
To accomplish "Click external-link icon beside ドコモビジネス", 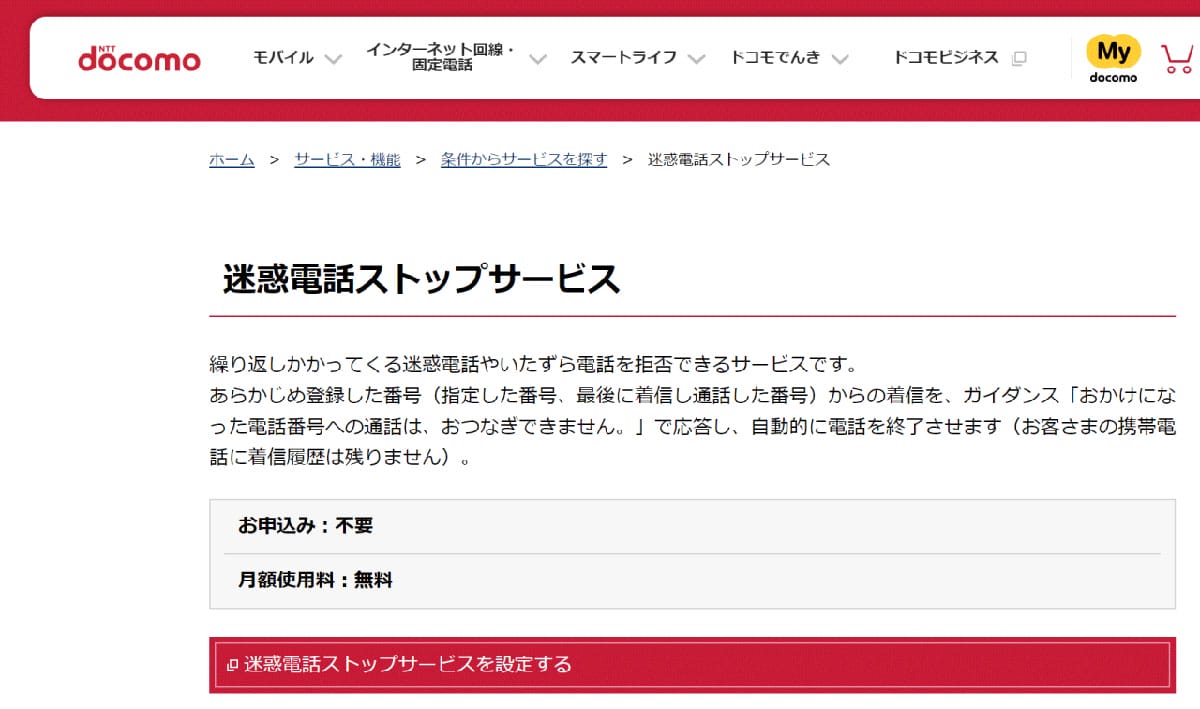I will point(1019,58).
